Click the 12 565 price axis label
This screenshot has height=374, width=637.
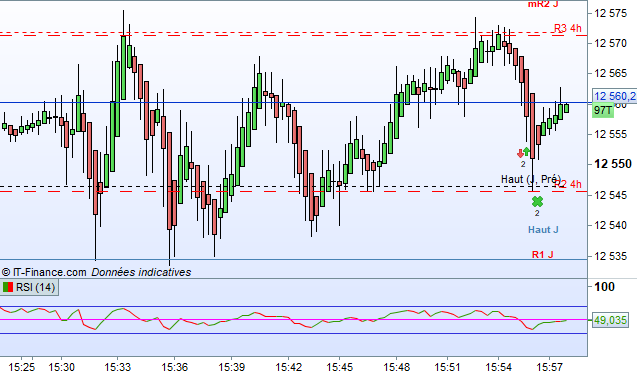click(610, 73)
